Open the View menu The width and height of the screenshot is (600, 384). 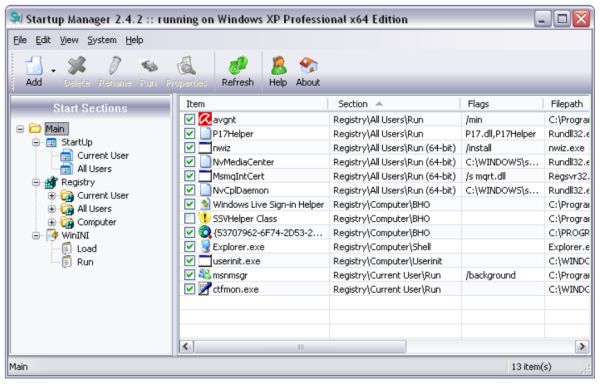69,40
